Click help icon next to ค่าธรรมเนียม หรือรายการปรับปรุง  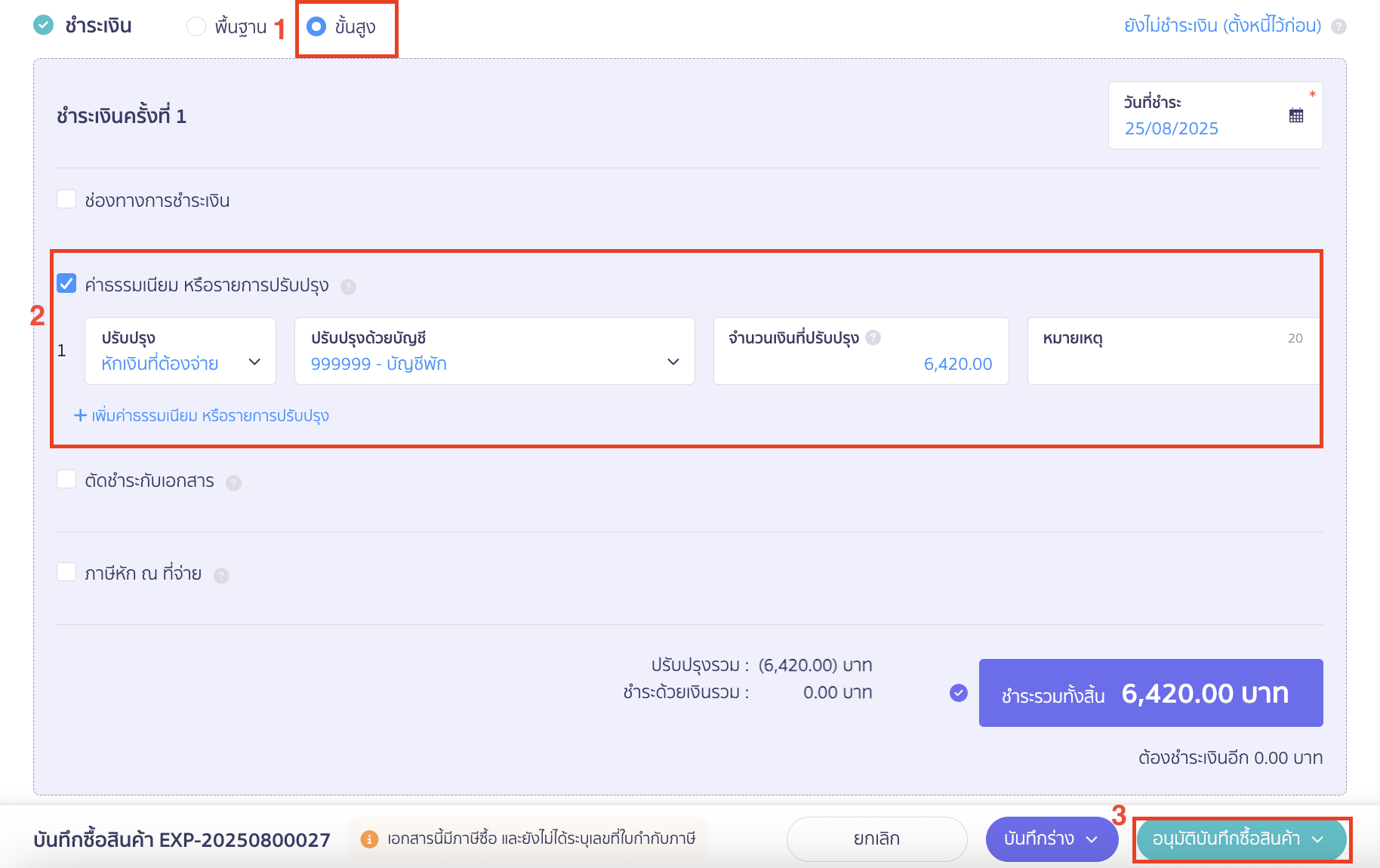pyautogui.click(x=348, y=287)
